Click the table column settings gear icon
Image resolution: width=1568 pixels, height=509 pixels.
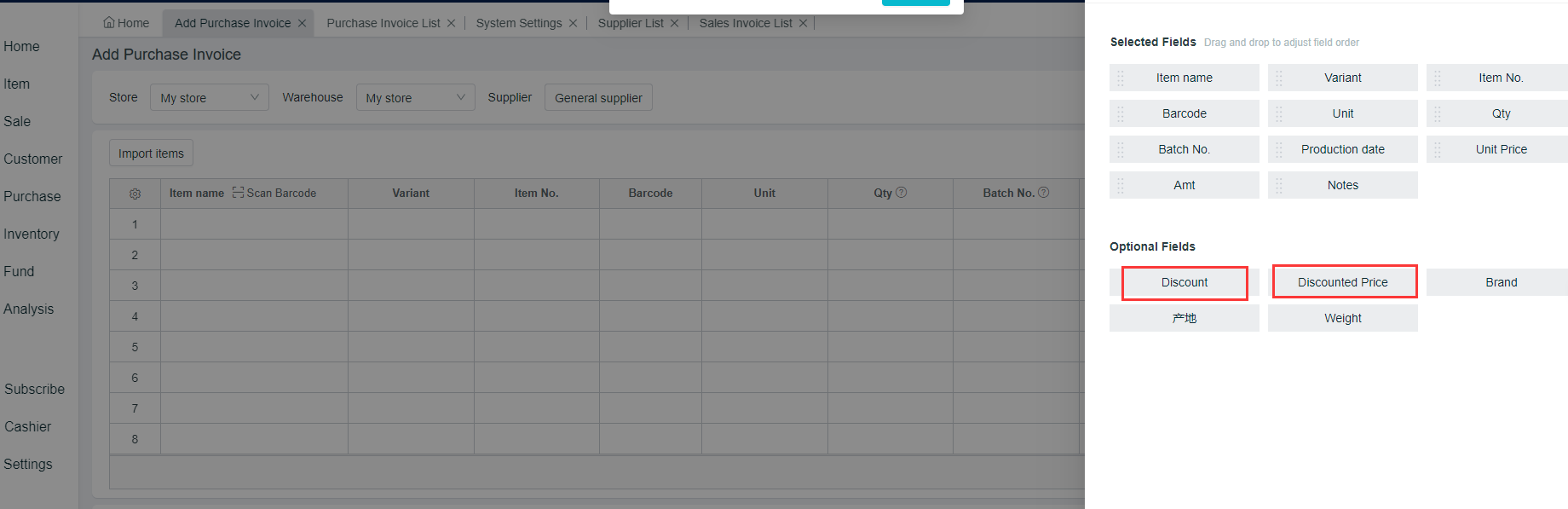point(135,194)
